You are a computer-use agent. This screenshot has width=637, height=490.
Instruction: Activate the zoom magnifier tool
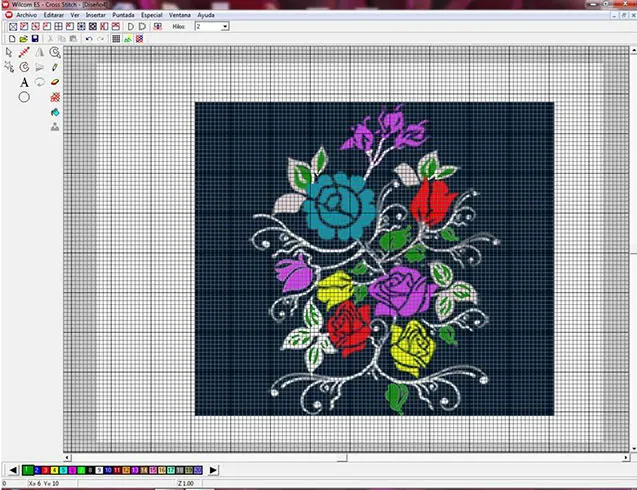coord(55,52)
